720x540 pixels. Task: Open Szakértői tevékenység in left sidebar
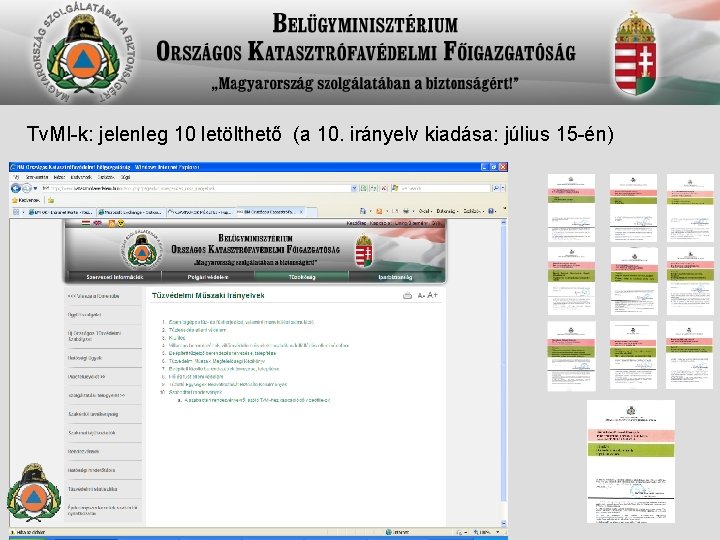(x=93, y=414)
